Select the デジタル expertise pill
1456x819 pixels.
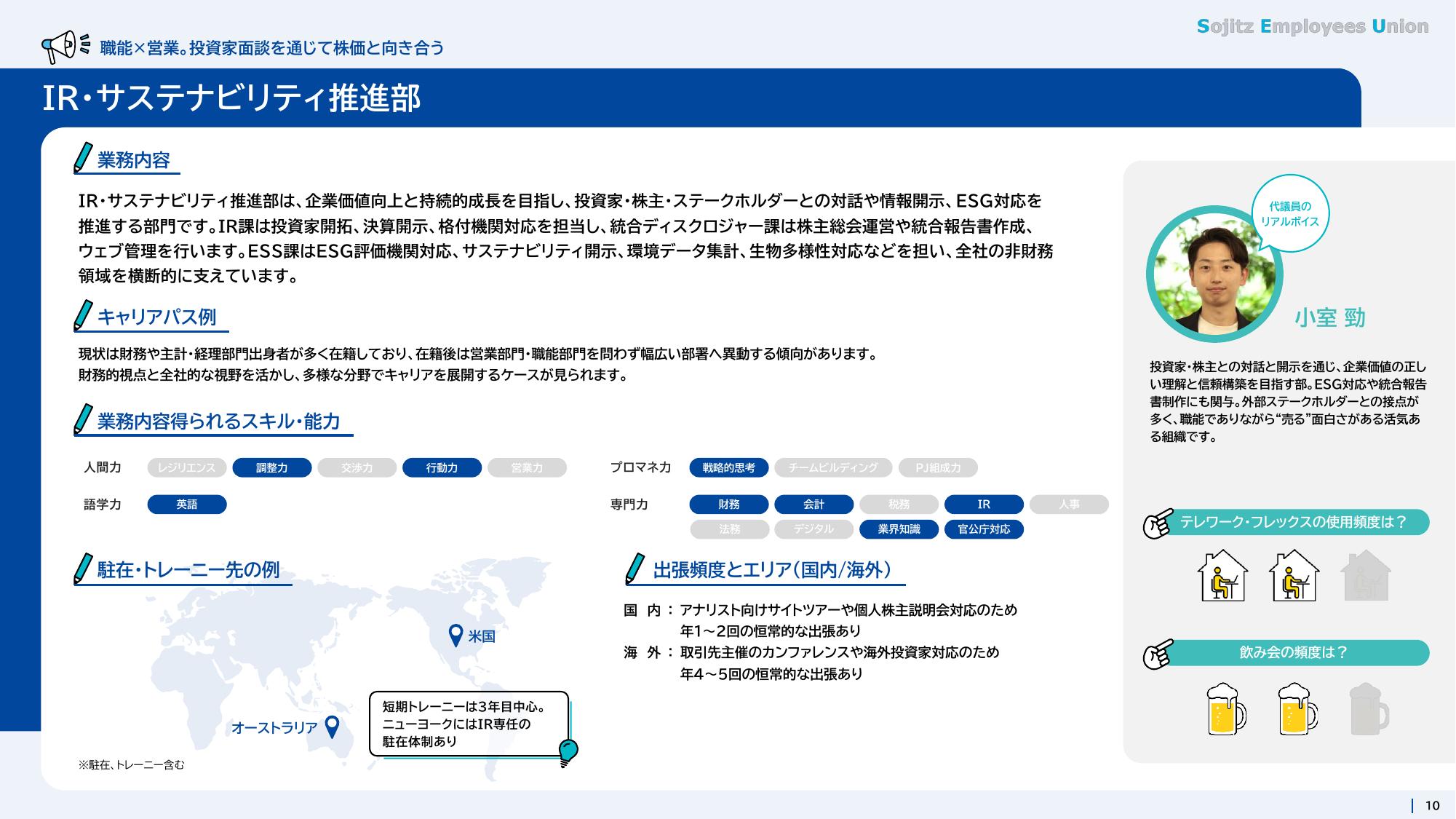click(814, 529)
